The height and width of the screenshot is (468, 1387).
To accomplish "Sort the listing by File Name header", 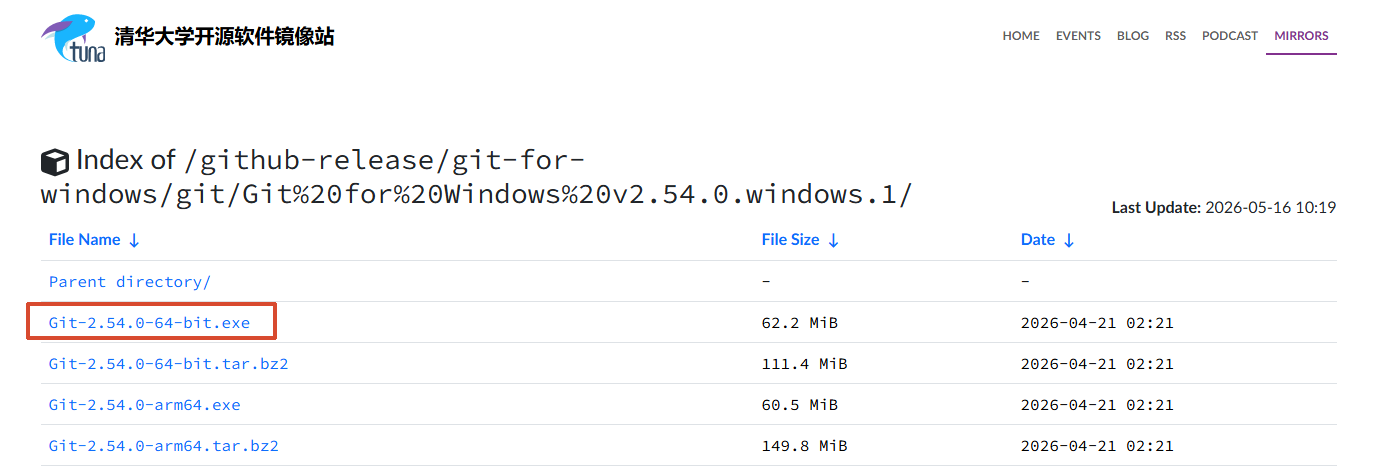I will (85, 240).
